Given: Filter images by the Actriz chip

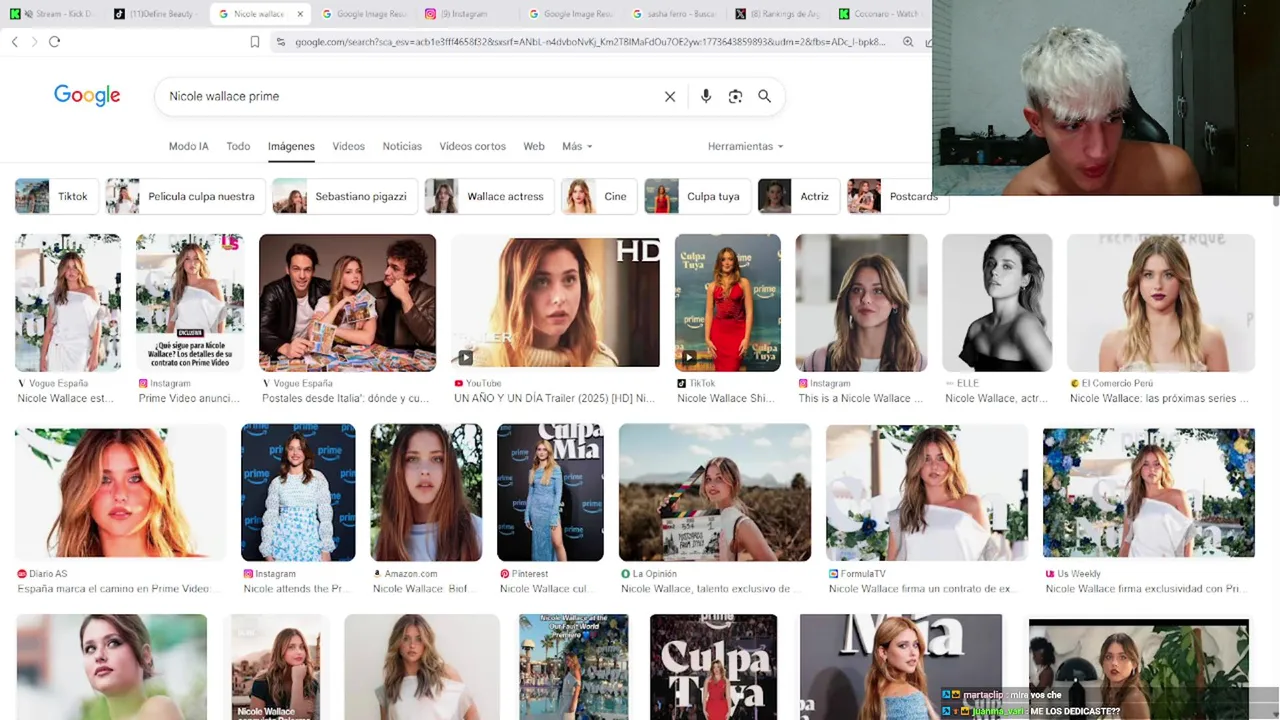Looking at the screenshot, I should pyautogui.click(x=799, y=196).
